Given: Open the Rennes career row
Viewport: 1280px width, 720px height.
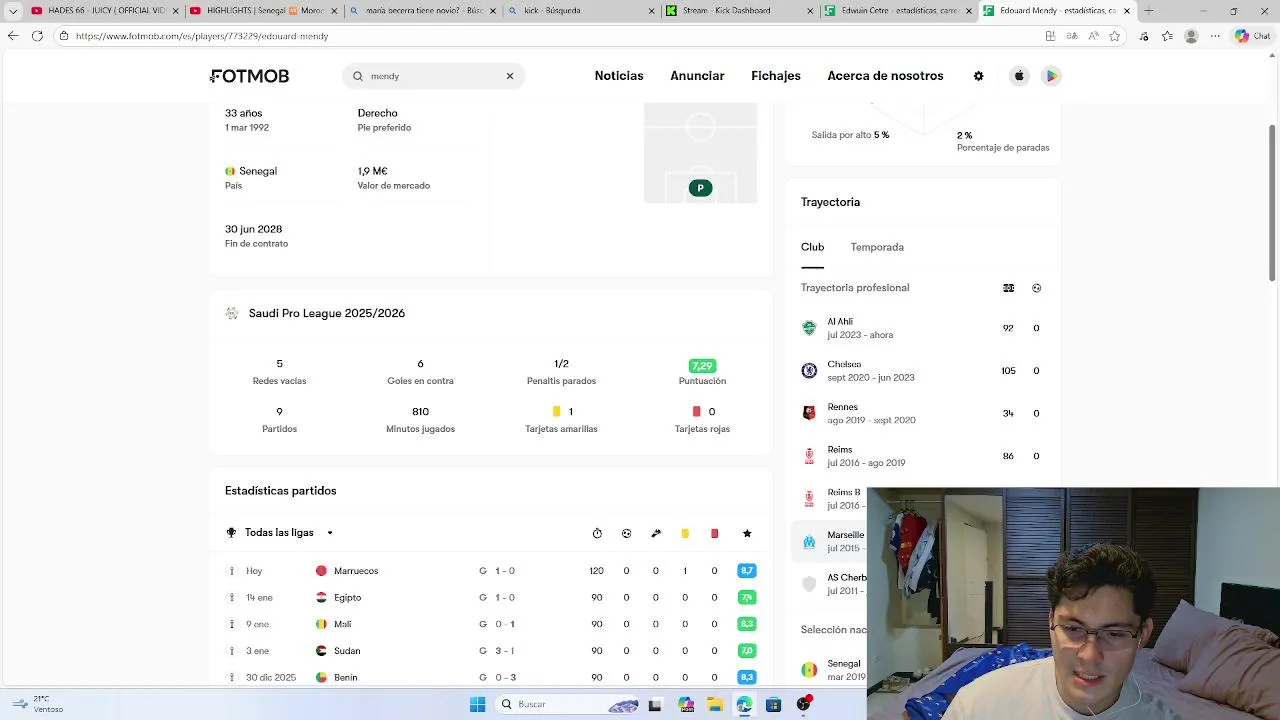Looking at the screenshot, I should tap(923, 413).
